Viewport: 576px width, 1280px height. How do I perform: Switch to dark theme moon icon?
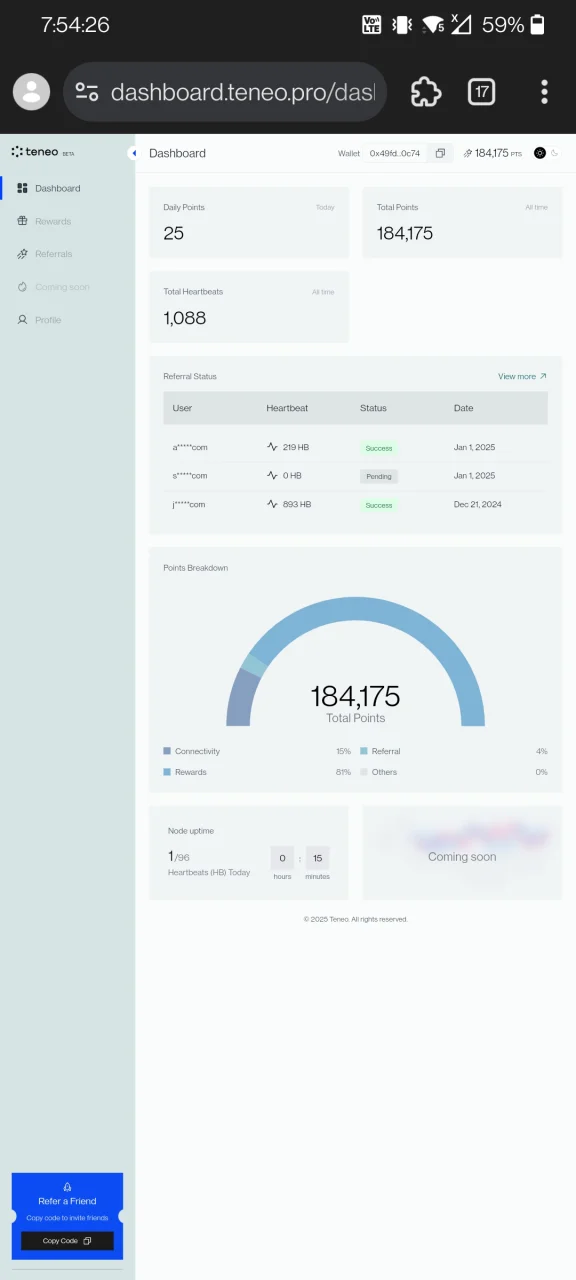tap(555, 153)
